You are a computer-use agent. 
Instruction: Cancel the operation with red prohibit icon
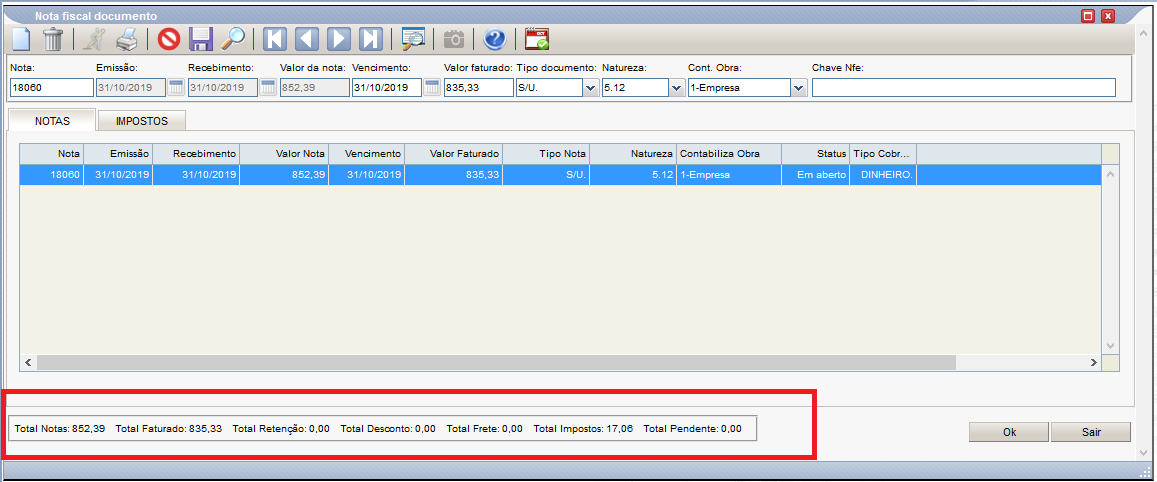pos(168,38)
